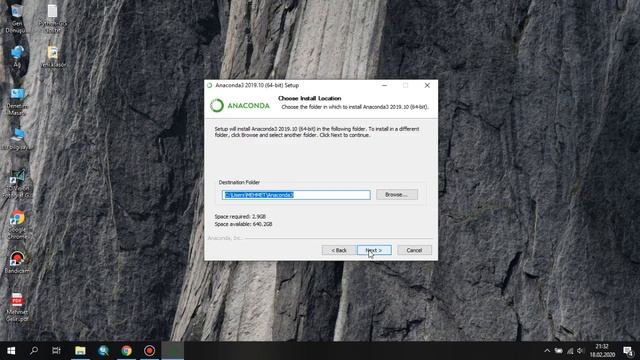
Task: Select the 3D Vision desktop shortcut
Action: (17, 184)
